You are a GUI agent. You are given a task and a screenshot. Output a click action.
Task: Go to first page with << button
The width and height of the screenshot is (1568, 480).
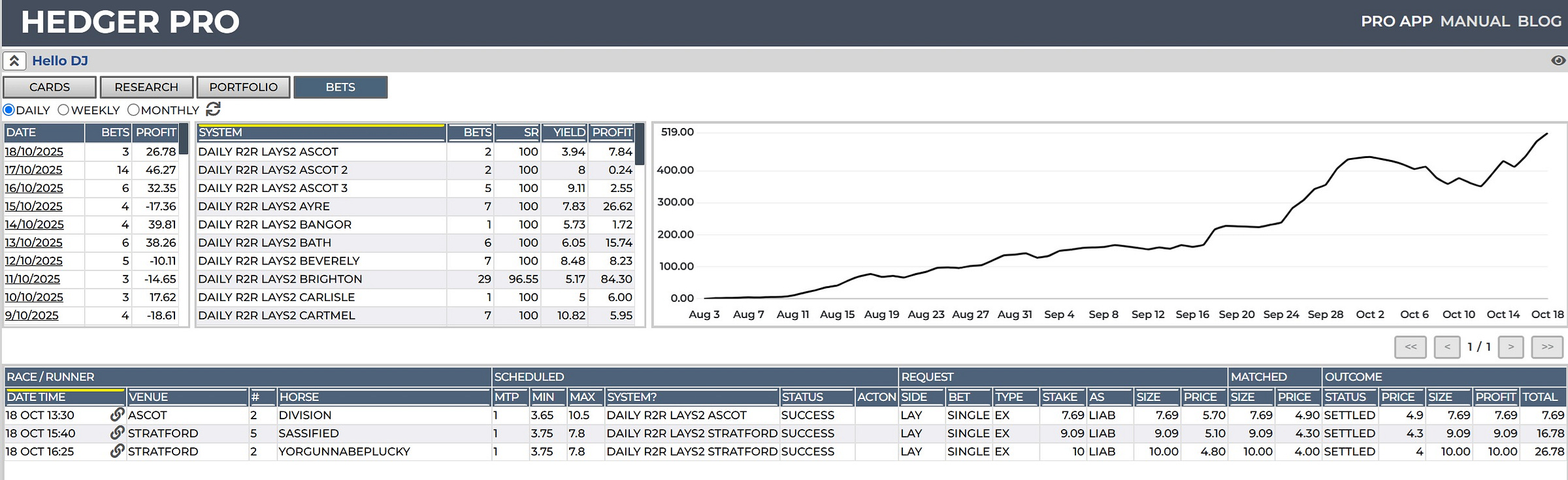(x=1411, y=347)
